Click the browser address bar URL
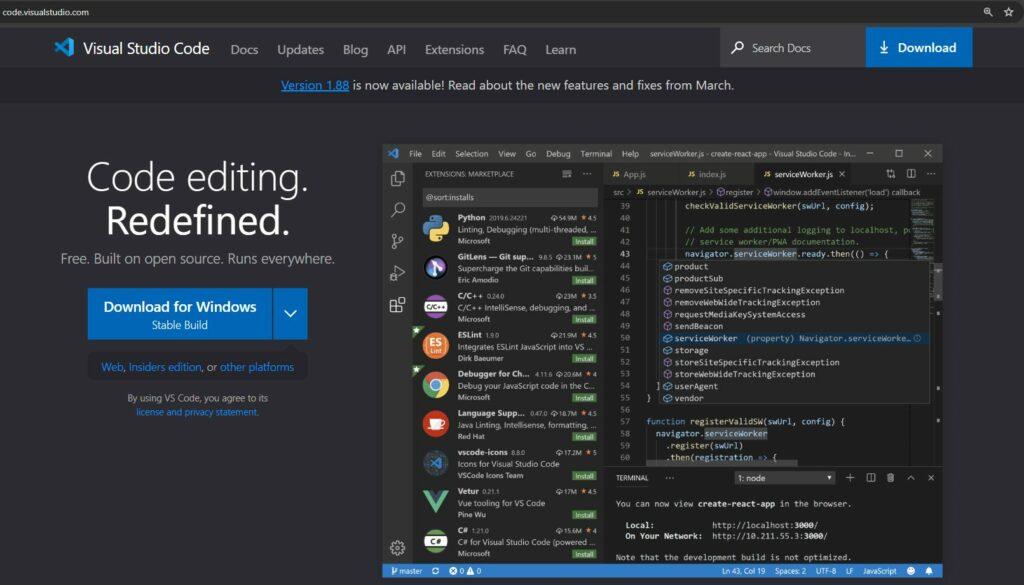This screenshot has height=585, width=1024. [45, 12]
